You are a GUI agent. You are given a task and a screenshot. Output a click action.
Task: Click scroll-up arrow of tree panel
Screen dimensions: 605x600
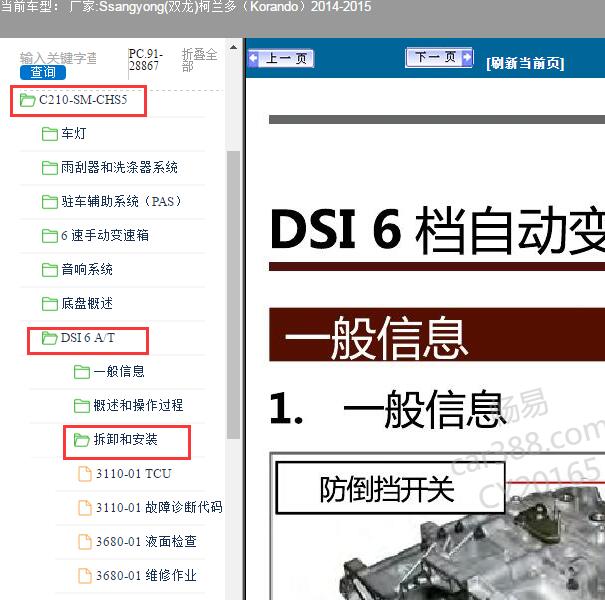click(x=233, y=48)
